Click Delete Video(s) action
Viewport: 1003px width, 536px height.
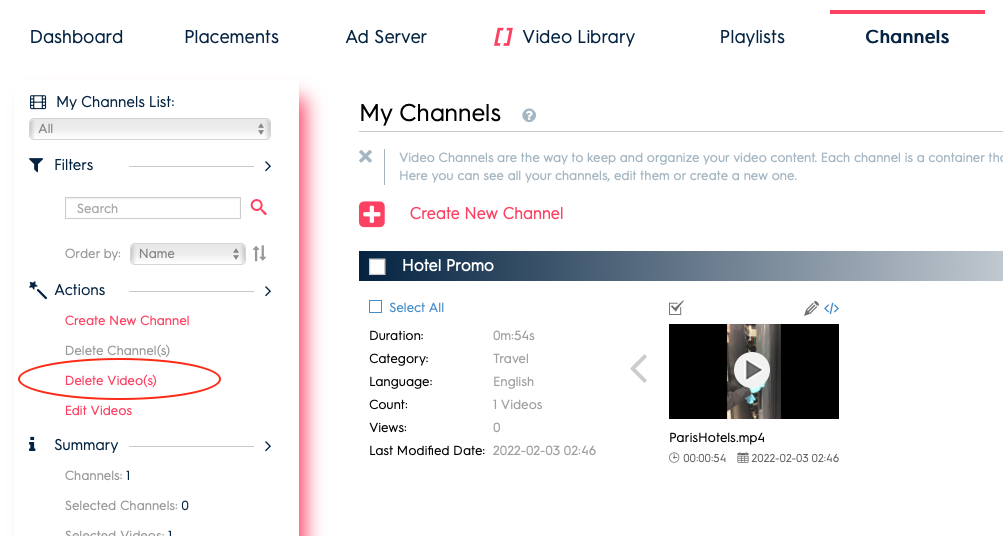[111, 381]
